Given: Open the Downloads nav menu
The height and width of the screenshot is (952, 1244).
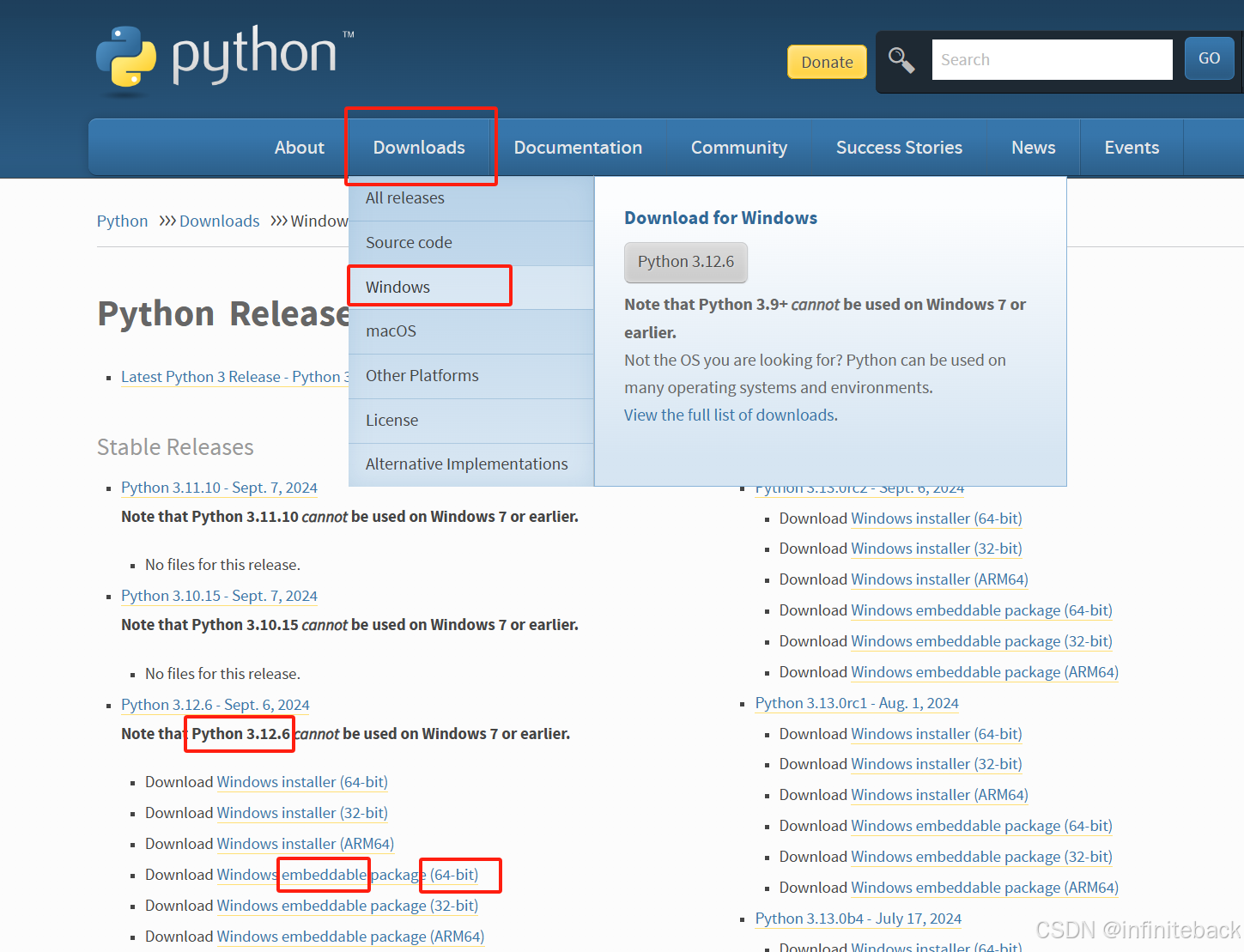Looking at the screenshot, I should [x=419, y=148].
